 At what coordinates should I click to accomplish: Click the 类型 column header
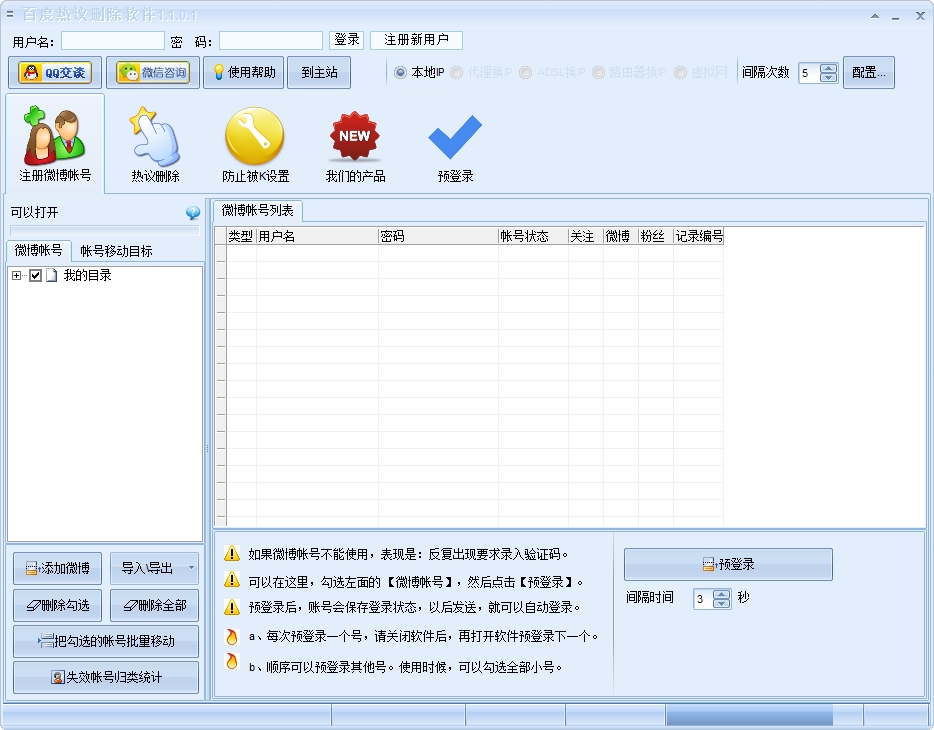(x=241, y=236)
